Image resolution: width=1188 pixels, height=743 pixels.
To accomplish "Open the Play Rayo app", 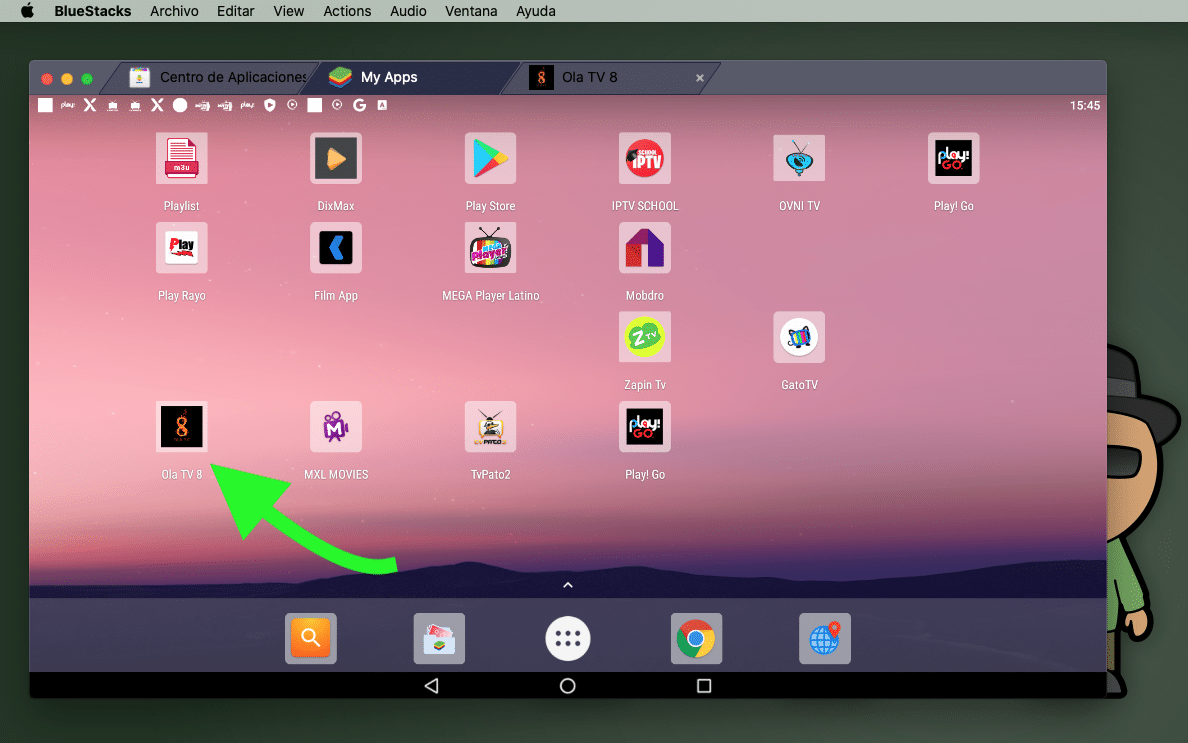I will pos(181,248).
